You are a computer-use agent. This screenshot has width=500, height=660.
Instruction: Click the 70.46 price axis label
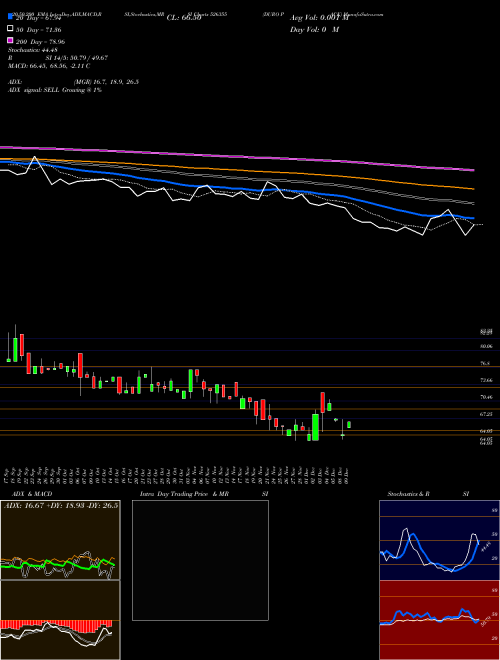coord(486,397)
